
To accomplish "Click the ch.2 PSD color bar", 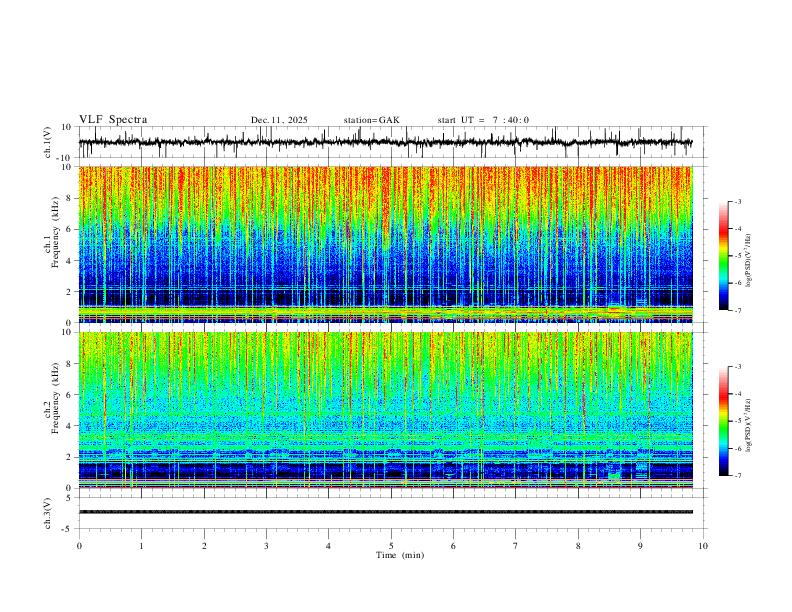I will click(x=723, y=421).
